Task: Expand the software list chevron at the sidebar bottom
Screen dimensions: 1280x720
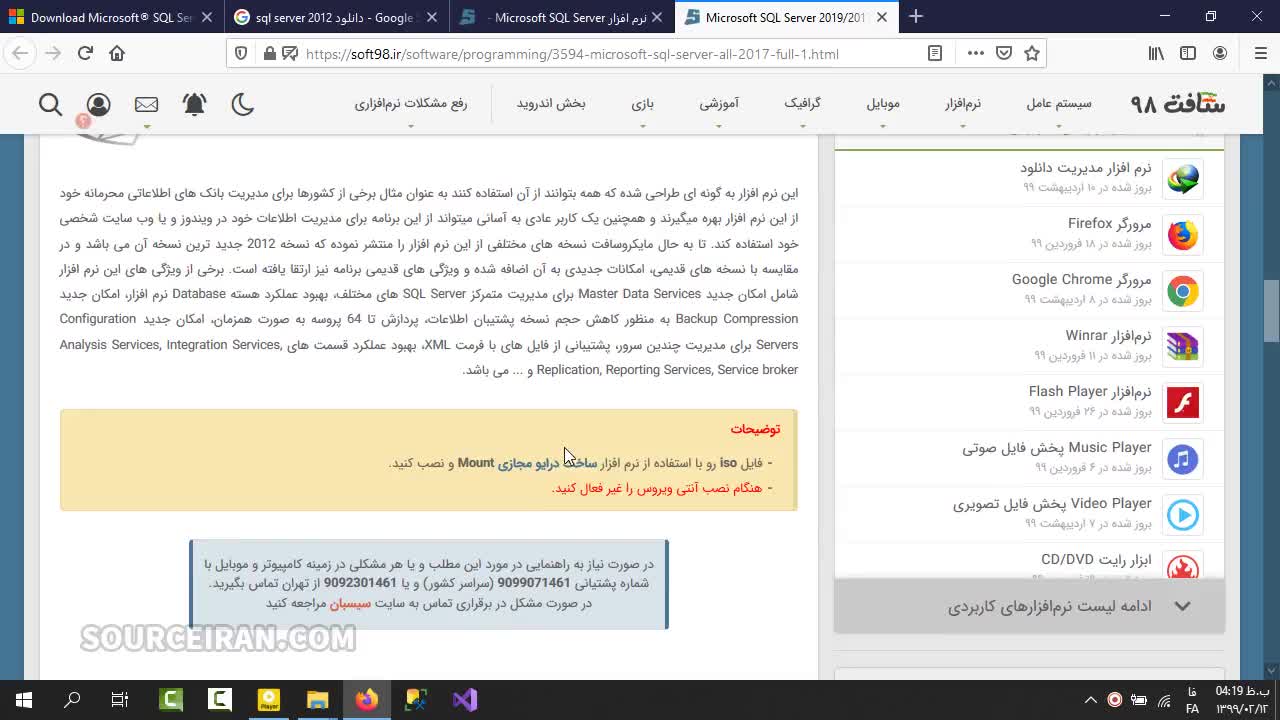Action: [x=1182, y=606]
